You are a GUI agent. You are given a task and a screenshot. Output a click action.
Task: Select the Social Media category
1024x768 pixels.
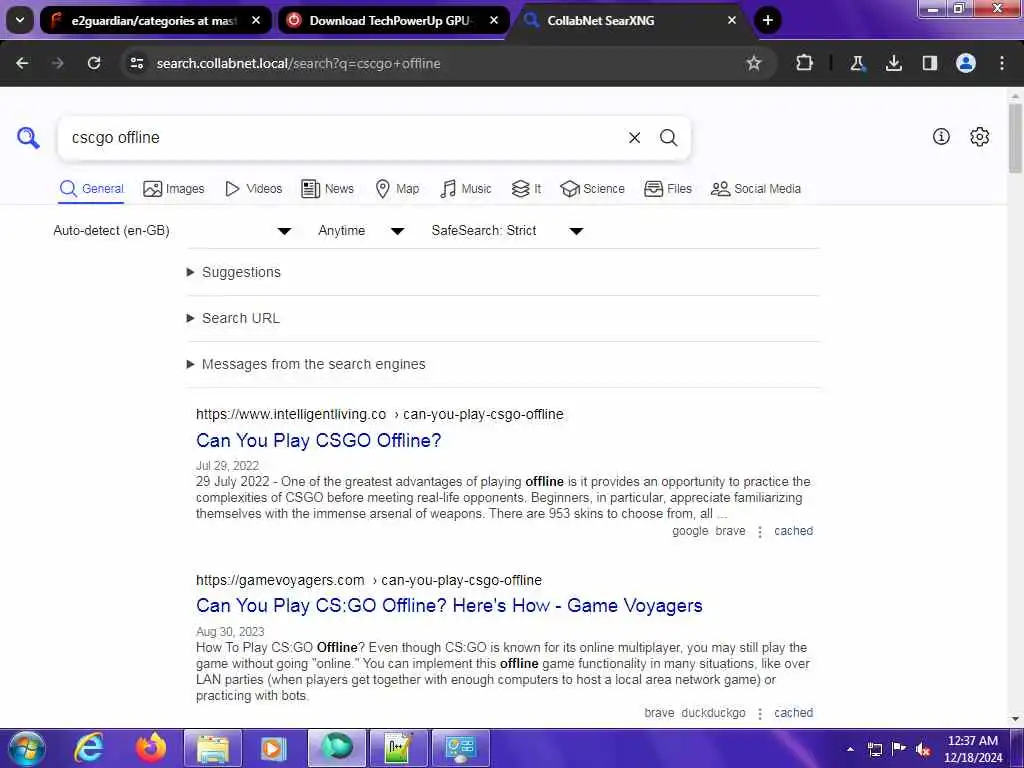(x=756, y=189)
